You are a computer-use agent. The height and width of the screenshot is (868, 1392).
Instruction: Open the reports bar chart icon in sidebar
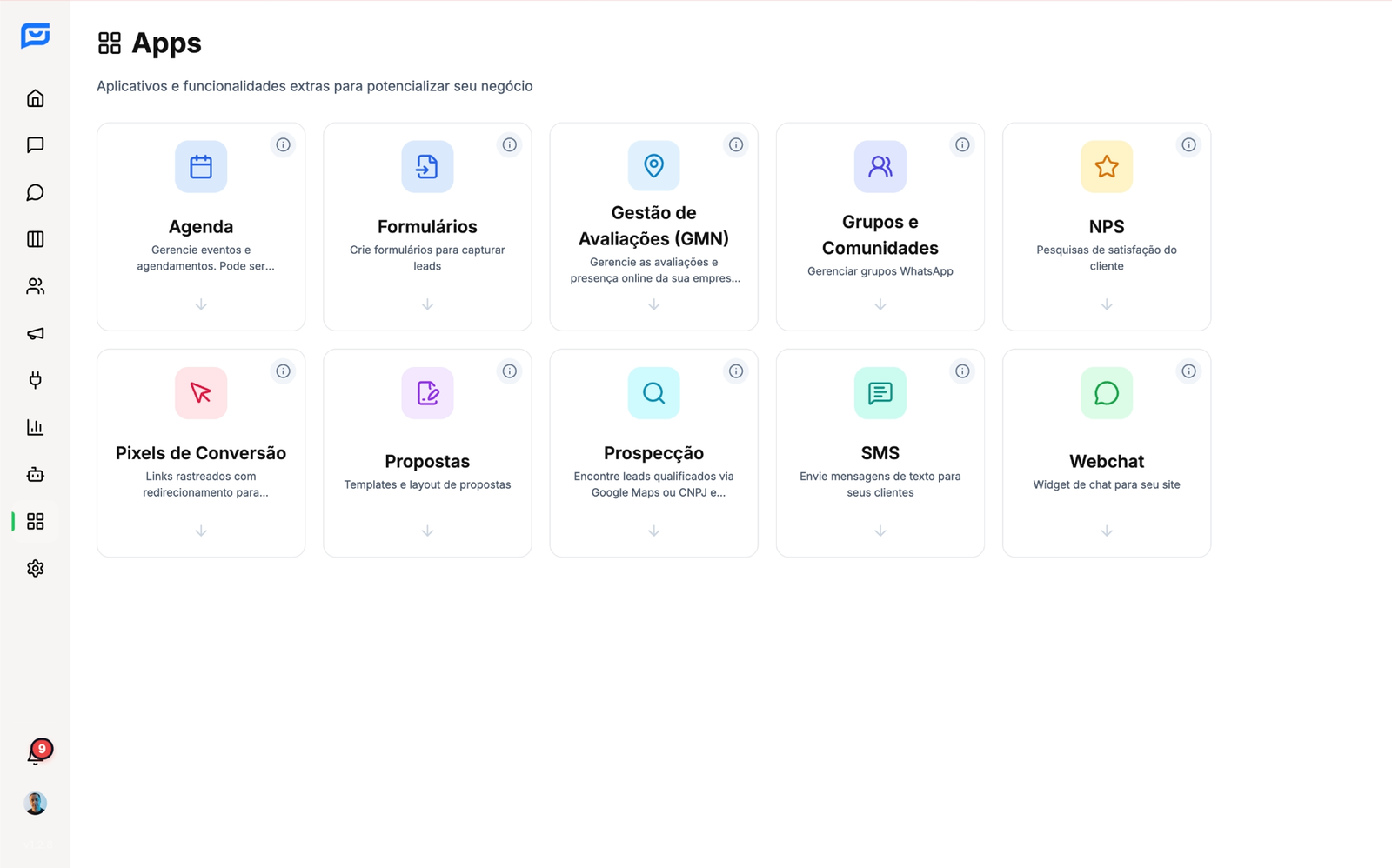click(35, 427)
